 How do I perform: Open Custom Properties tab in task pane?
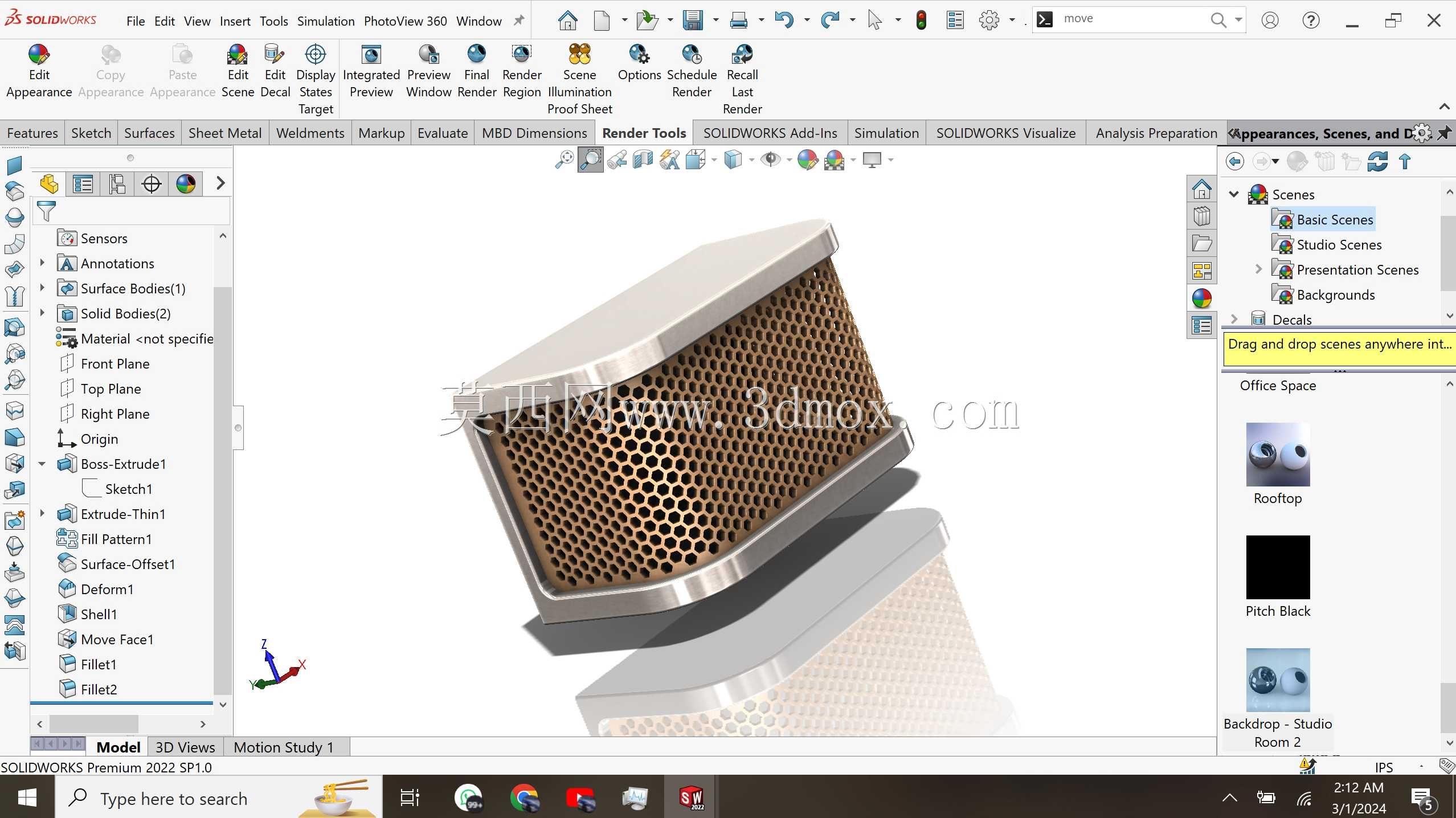pos(1202,326)
